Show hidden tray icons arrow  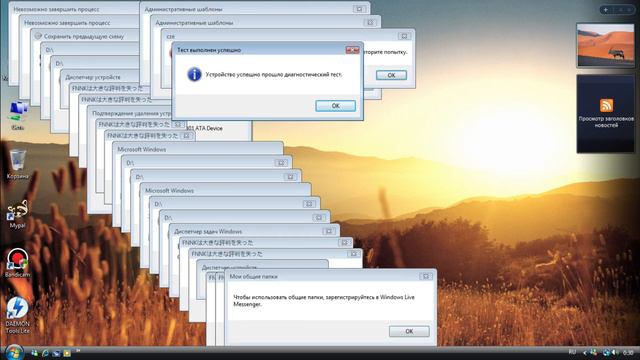pyautogui.click(x=585, y=353)
